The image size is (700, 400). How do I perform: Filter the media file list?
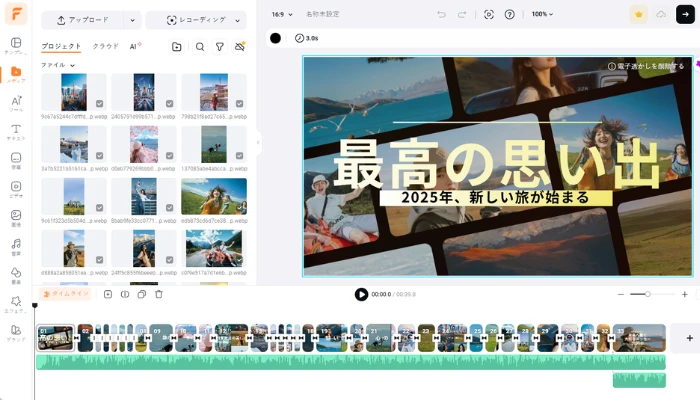pos(220,46)
